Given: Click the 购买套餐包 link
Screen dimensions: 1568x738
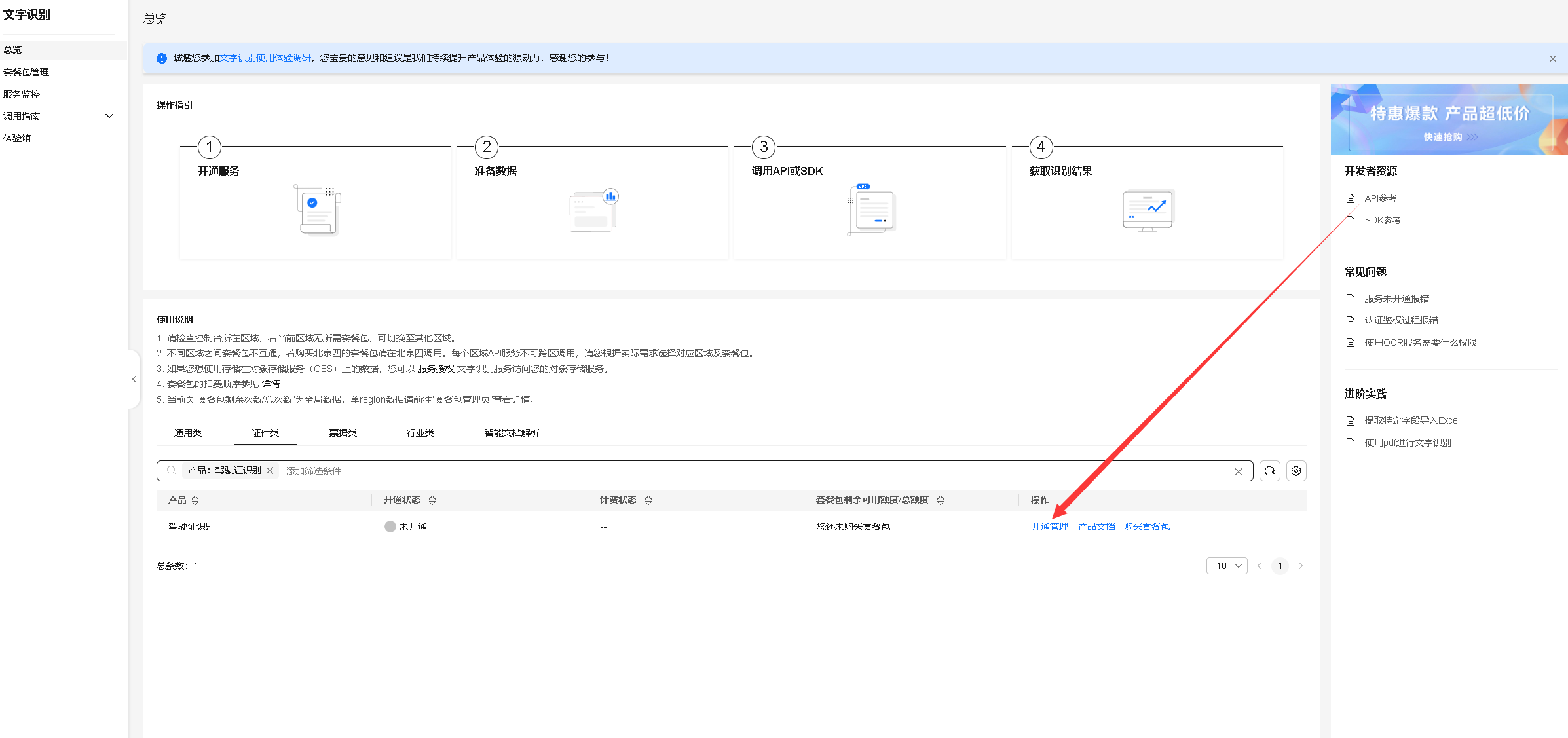Looking at the screenshot, I should point(1146,526).
